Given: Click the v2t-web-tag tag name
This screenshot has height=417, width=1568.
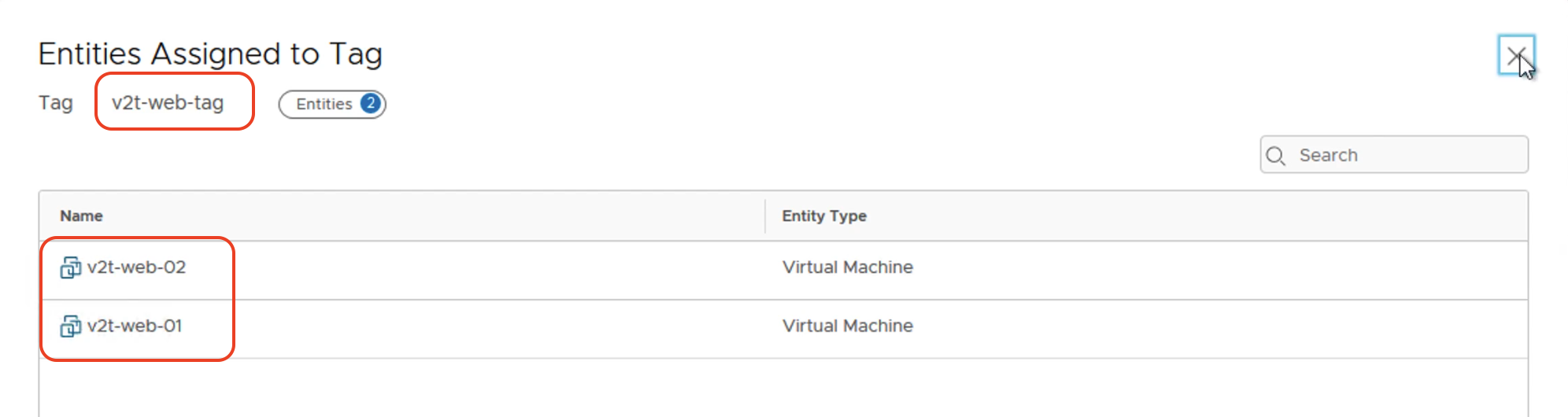Looking at the screenshot, I should tap(168, 102).
